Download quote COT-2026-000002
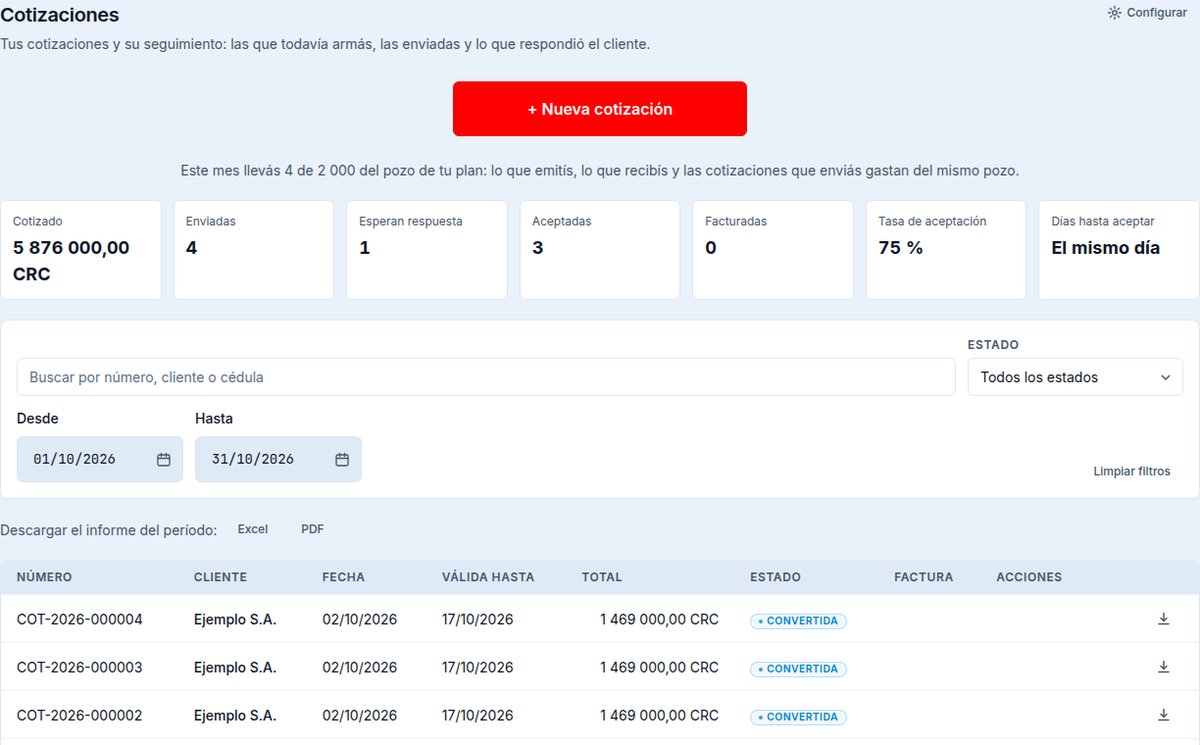 (1163, 715)
